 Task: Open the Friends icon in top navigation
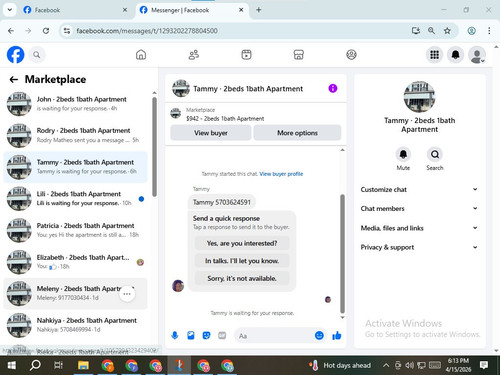(x=194, y=55)
